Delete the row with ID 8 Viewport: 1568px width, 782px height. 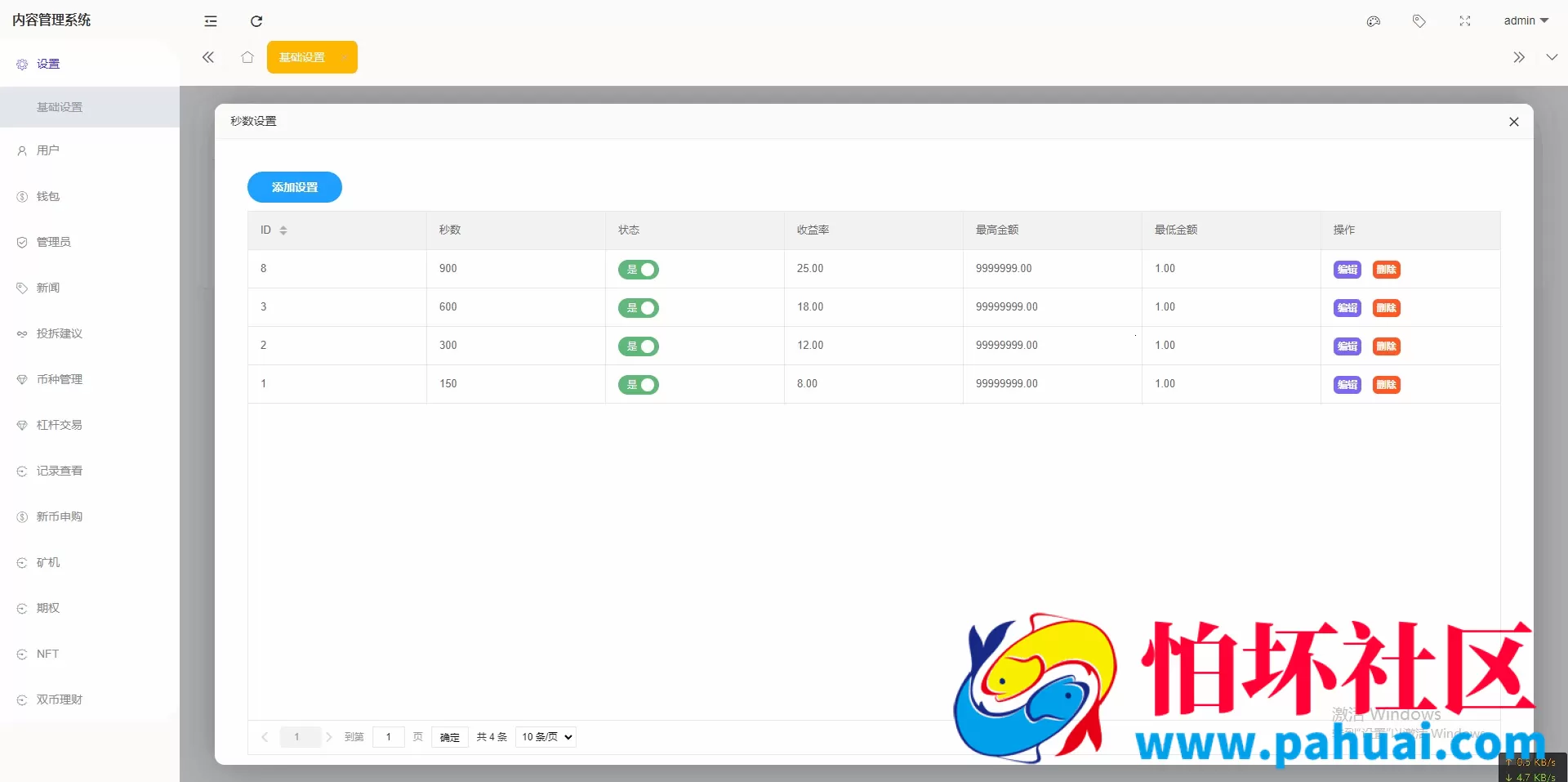pyautogui.click(x=1387, y=270)
